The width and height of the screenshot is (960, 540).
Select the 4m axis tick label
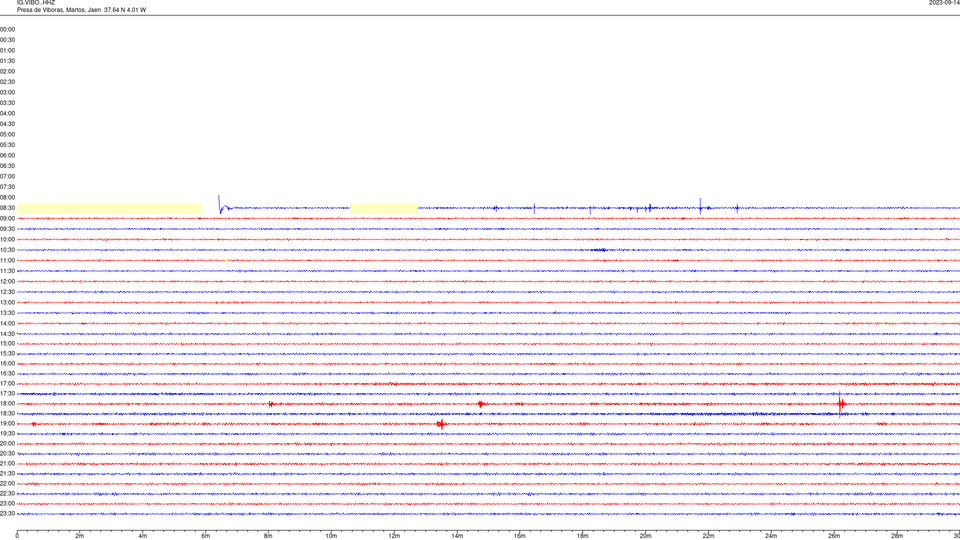143,536
